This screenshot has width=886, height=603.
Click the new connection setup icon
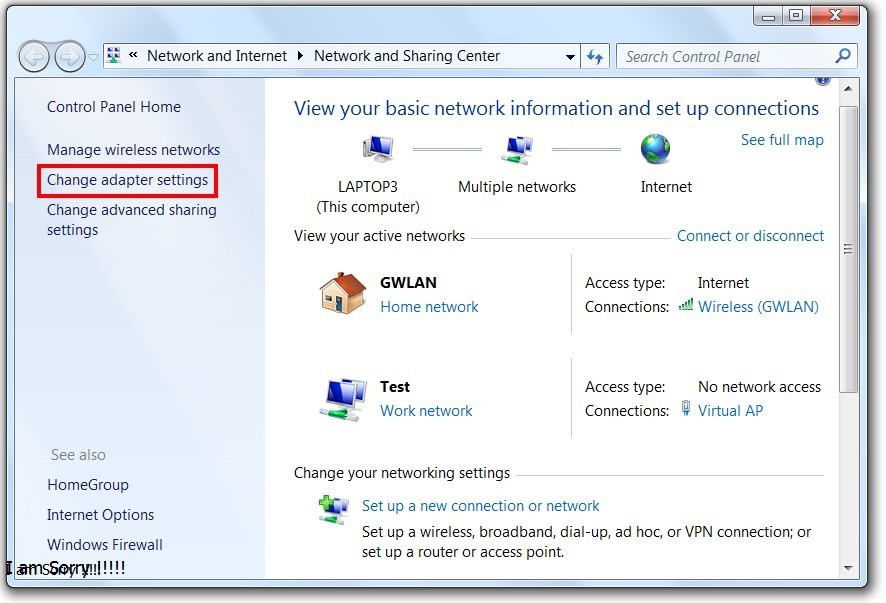click(x=333, y=509)
